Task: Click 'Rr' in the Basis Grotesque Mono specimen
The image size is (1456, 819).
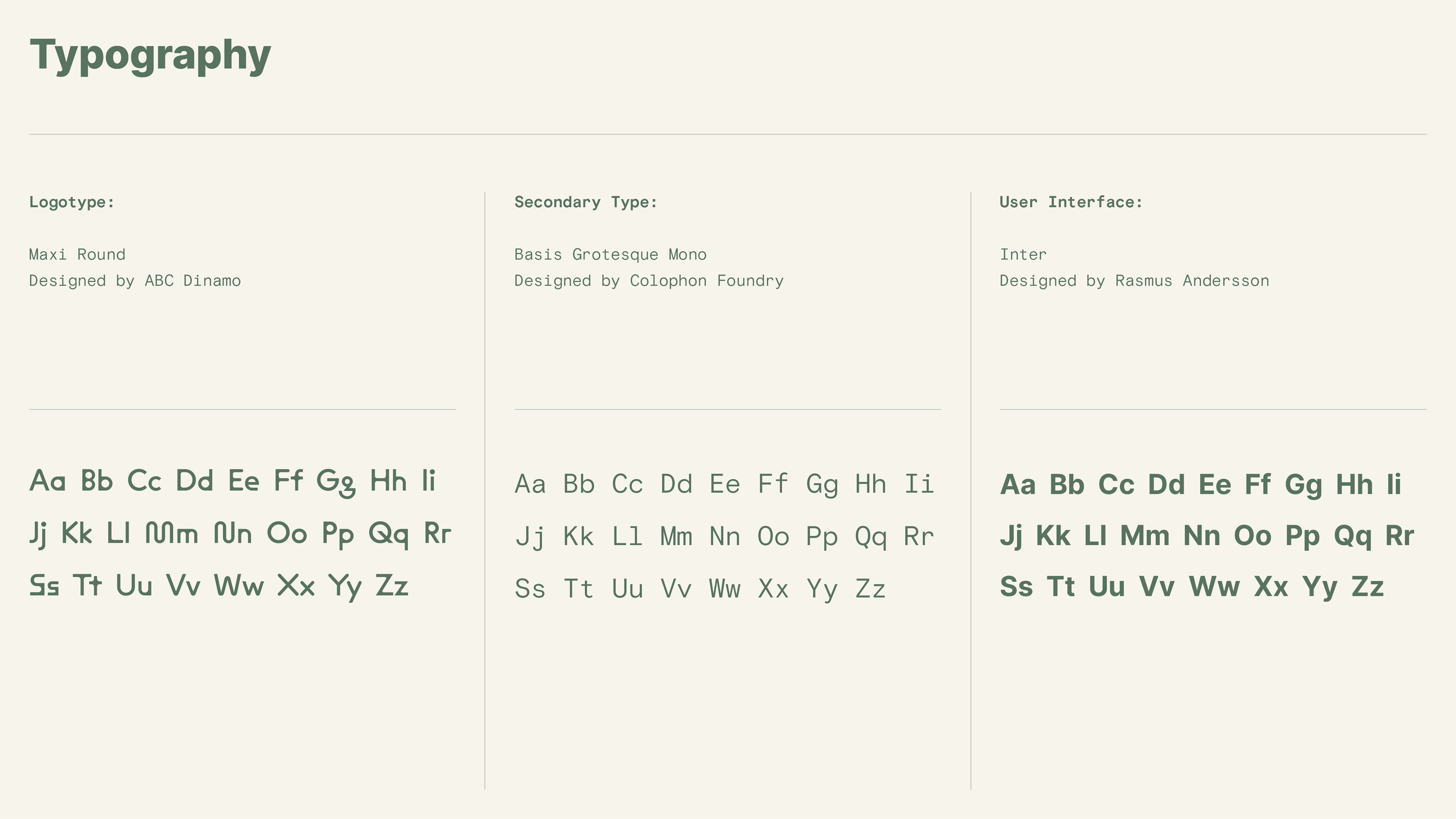Action: pos(918,537)
